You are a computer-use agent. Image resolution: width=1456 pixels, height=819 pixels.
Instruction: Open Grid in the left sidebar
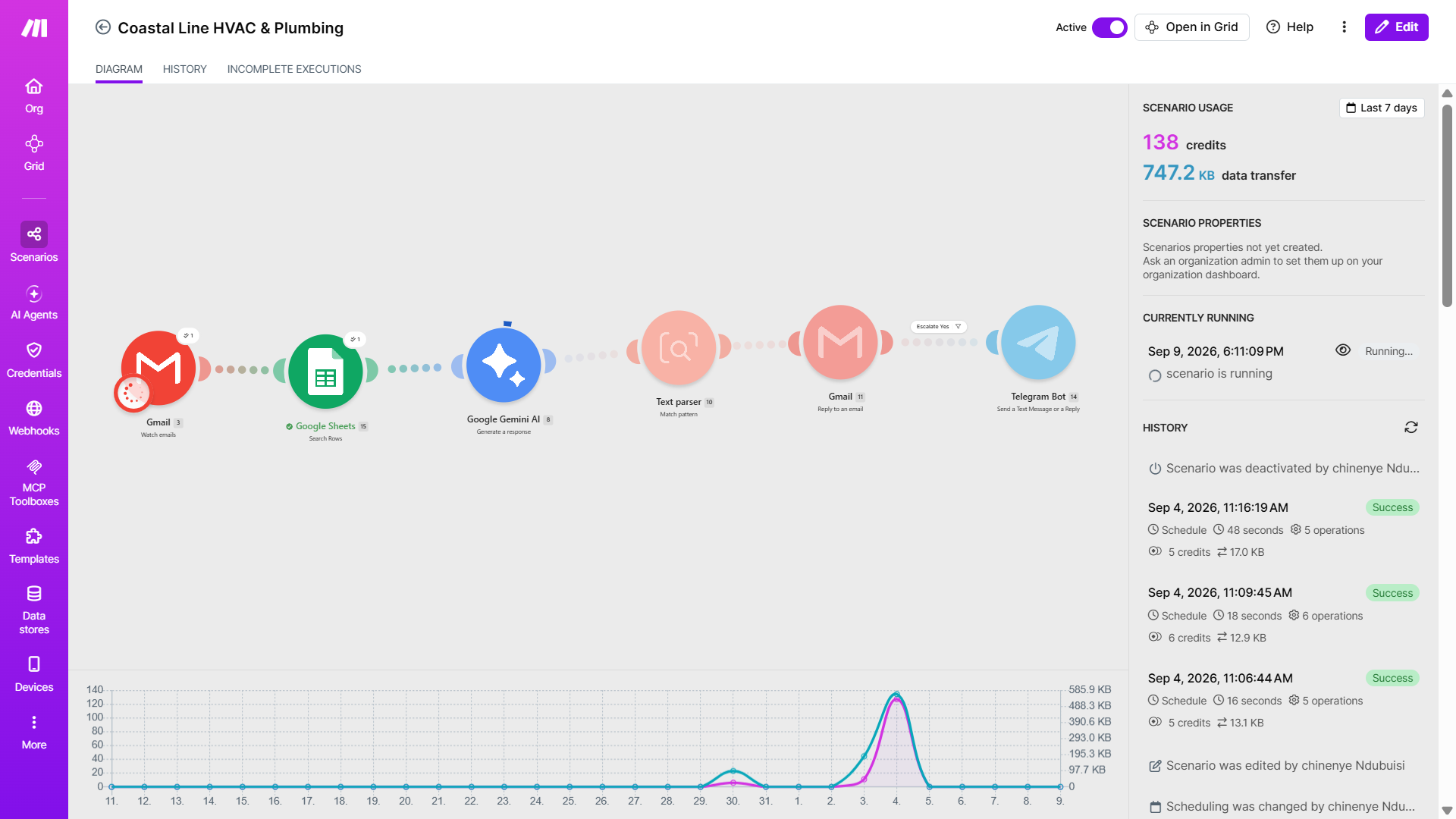point(33,154)
